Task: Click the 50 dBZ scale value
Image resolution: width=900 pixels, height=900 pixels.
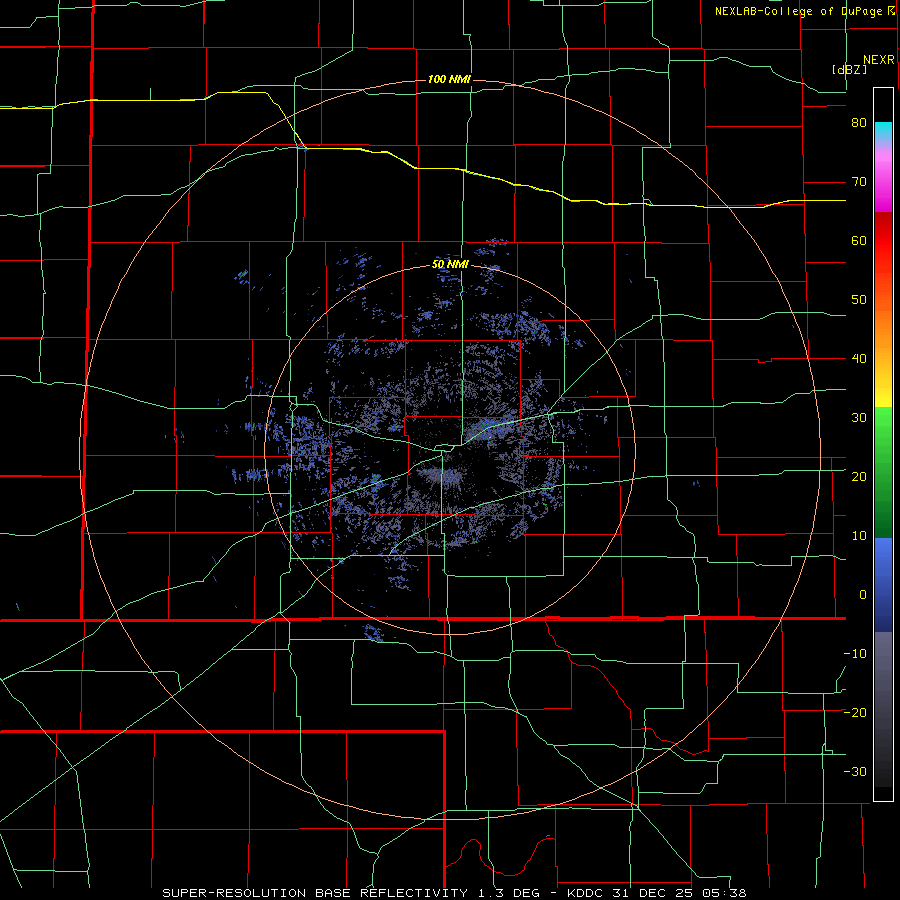Action: pos(859,300)
